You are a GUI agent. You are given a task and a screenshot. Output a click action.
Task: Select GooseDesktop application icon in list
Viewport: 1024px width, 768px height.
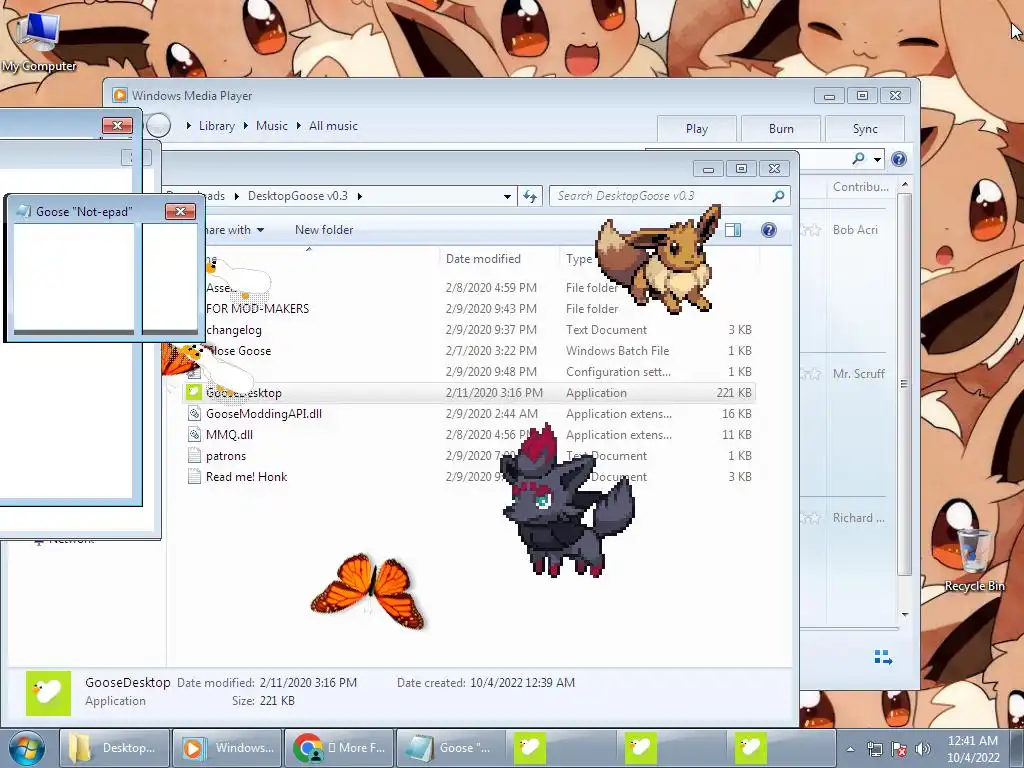coord(193,392)
